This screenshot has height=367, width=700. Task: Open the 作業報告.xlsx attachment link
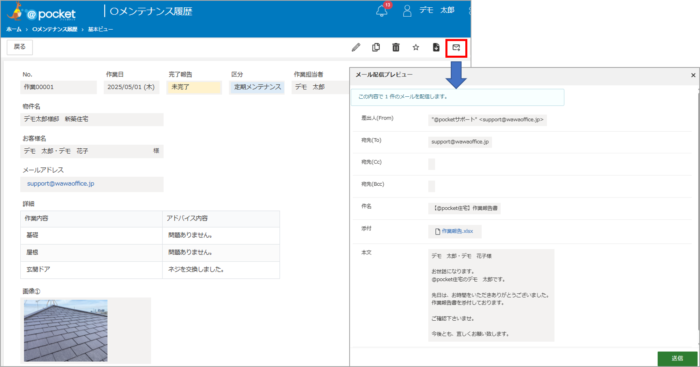457,231
